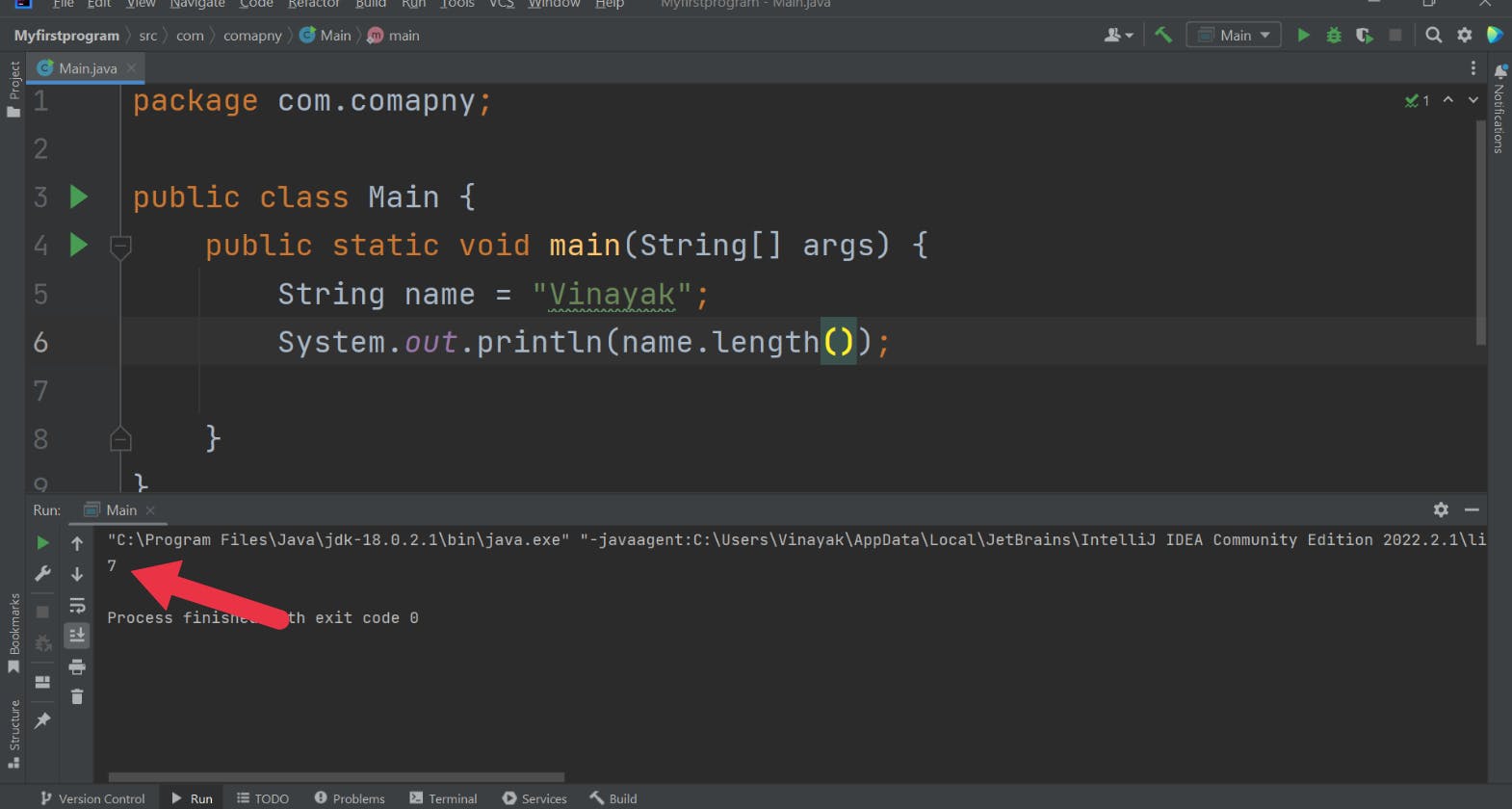1512x809 pixels.
Task: Open the Services tool window
Action: pyautogui.click(x=534, y=798)
